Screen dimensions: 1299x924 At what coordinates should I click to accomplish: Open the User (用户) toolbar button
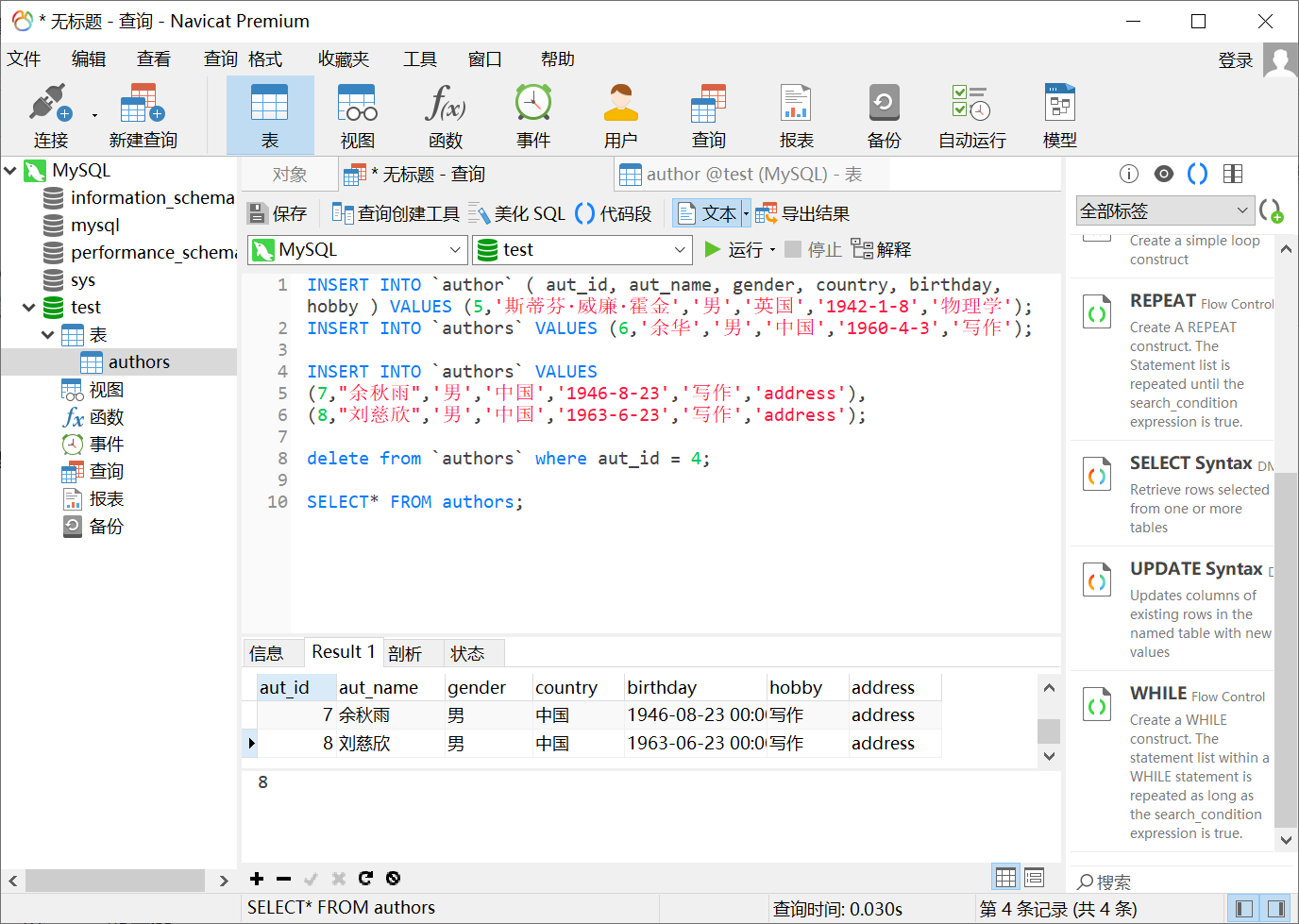pos(621,116)
